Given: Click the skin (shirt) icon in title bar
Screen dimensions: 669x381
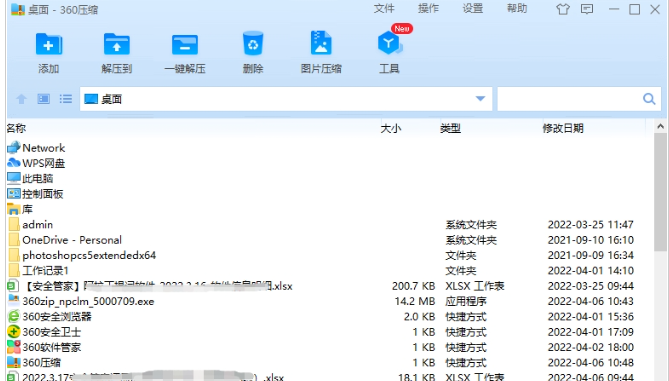Looking at the screenshot, I should 563,9.
